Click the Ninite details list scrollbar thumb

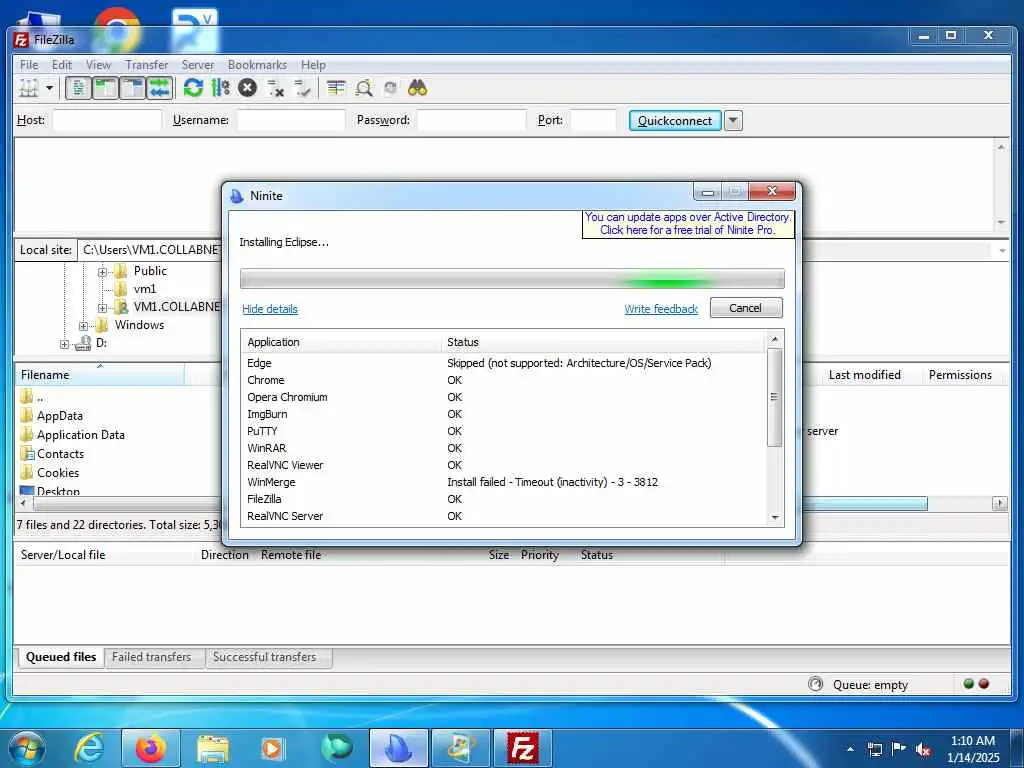coord(775,396)
